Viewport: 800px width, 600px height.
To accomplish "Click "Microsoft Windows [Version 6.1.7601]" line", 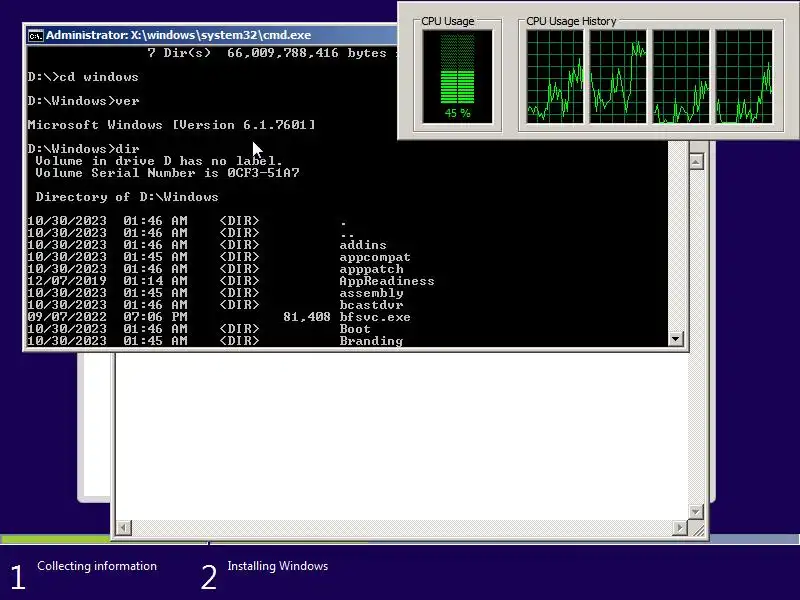I will pos(171,125).
